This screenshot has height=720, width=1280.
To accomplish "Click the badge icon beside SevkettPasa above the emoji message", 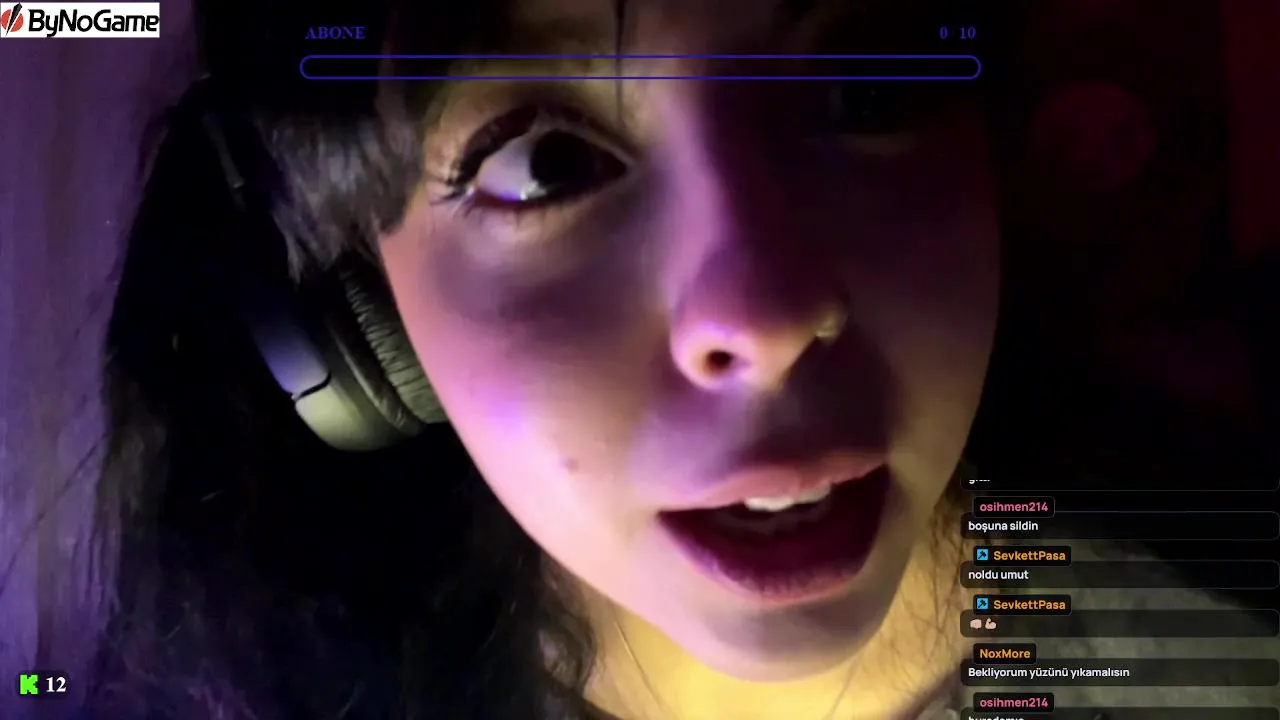I will 982,604.
